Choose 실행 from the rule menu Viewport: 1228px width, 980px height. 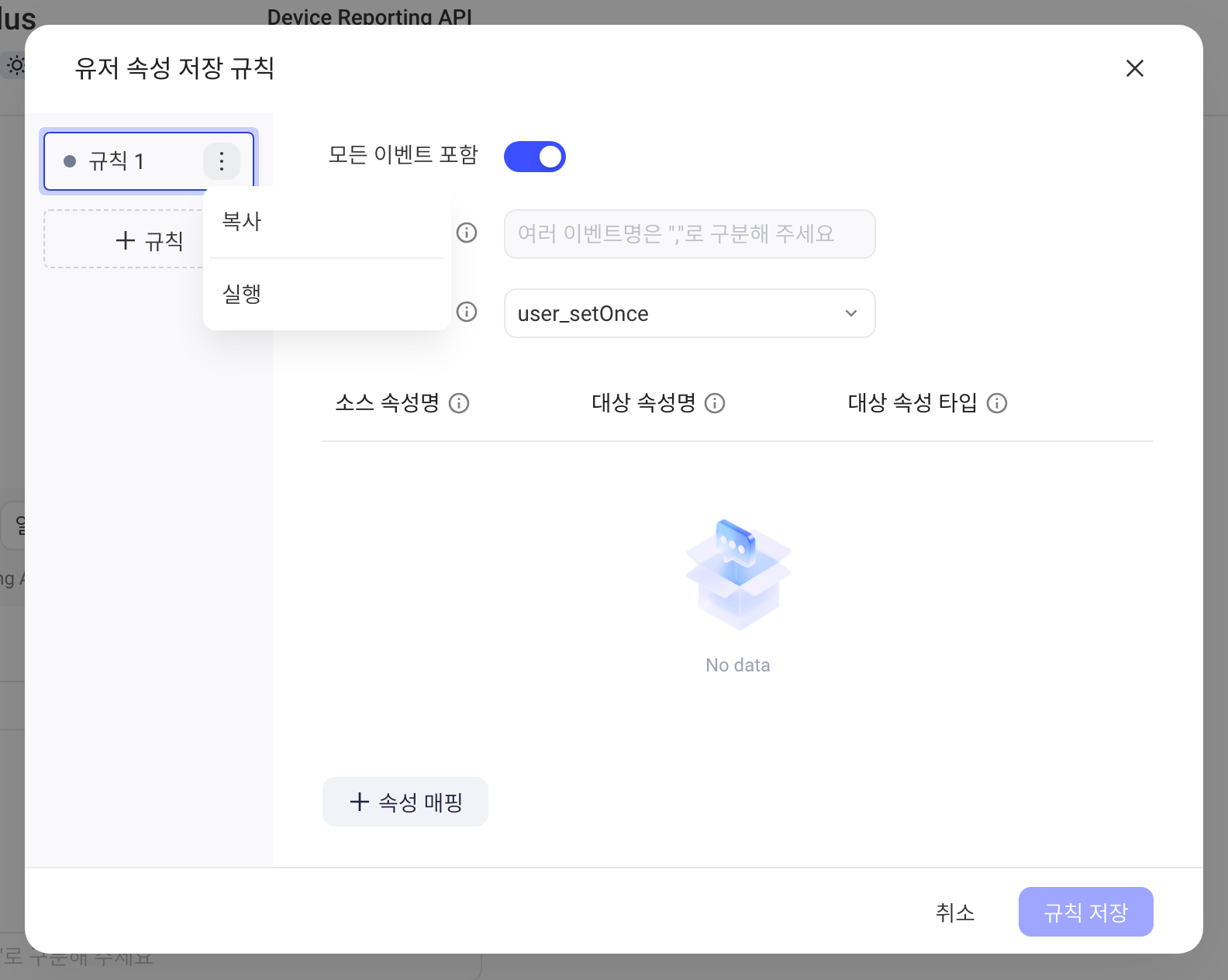[327, 295]
